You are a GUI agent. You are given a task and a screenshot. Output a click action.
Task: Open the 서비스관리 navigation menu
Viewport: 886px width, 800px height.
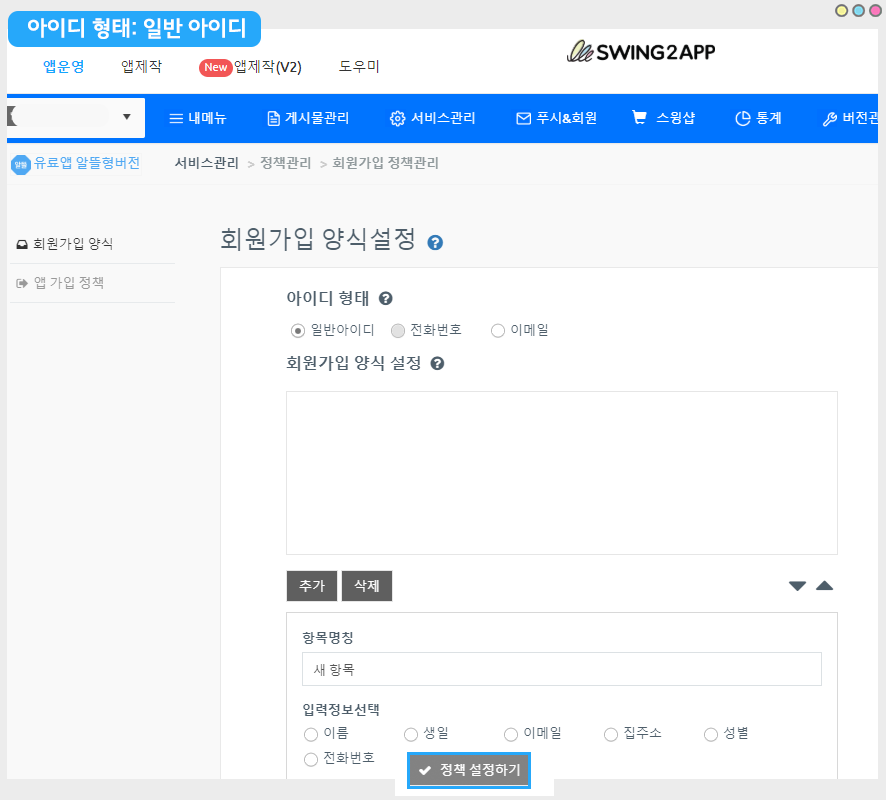click(432, 118)
